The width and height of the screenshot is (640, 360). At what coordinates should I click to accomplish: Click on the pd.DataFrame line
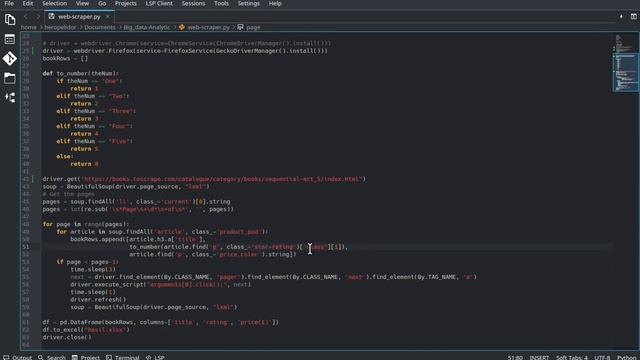click(161, 322)
